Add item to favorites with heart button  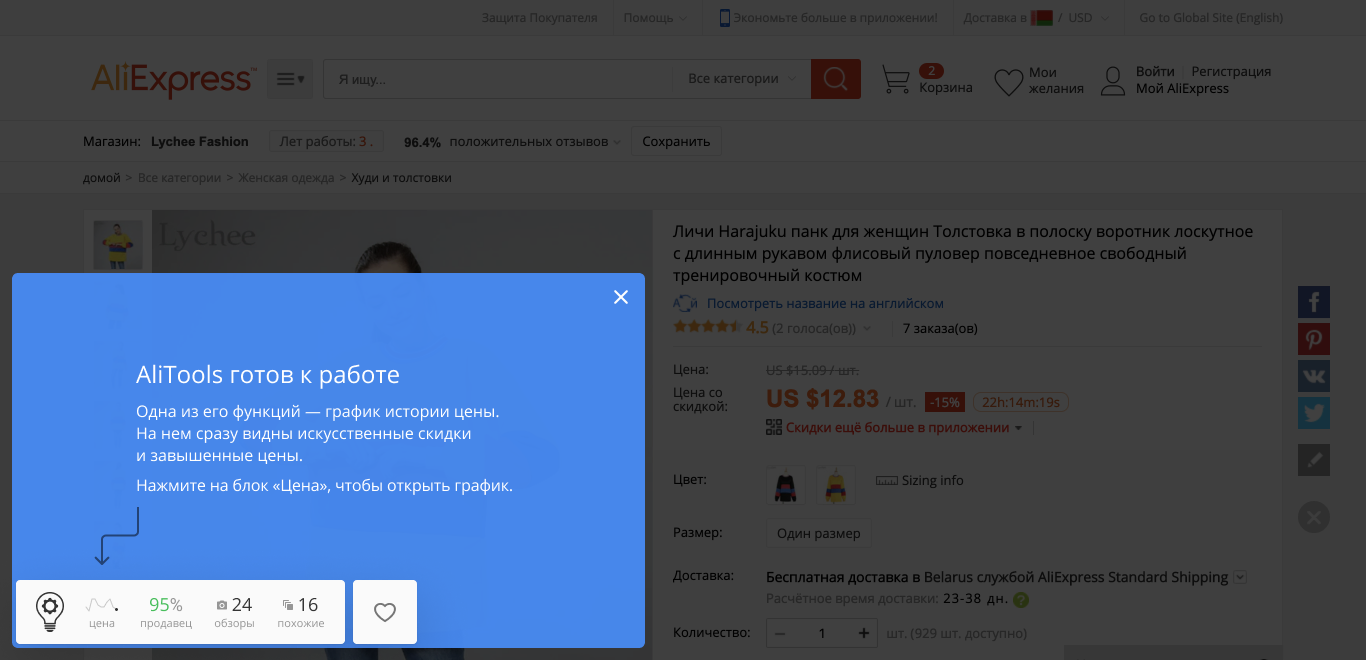385,612
